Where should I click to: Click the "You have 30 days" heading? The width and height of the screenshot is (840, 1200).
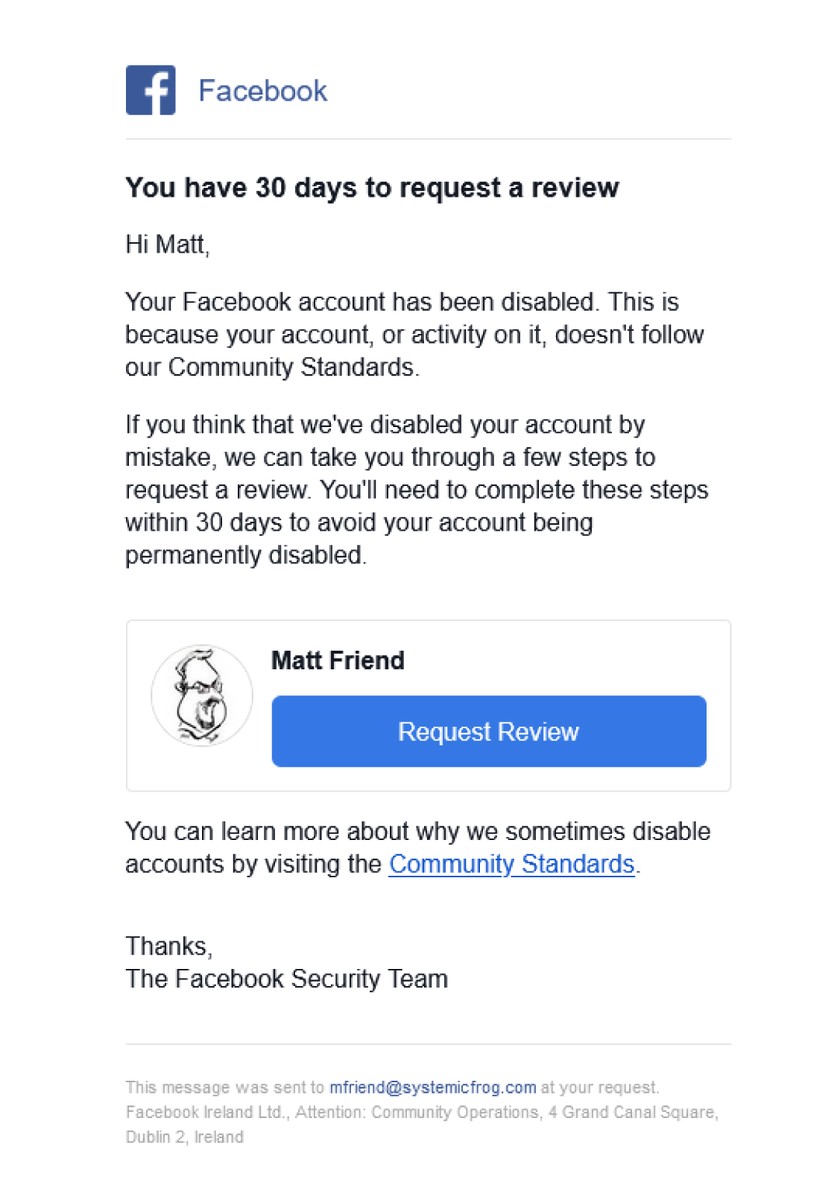372,187
